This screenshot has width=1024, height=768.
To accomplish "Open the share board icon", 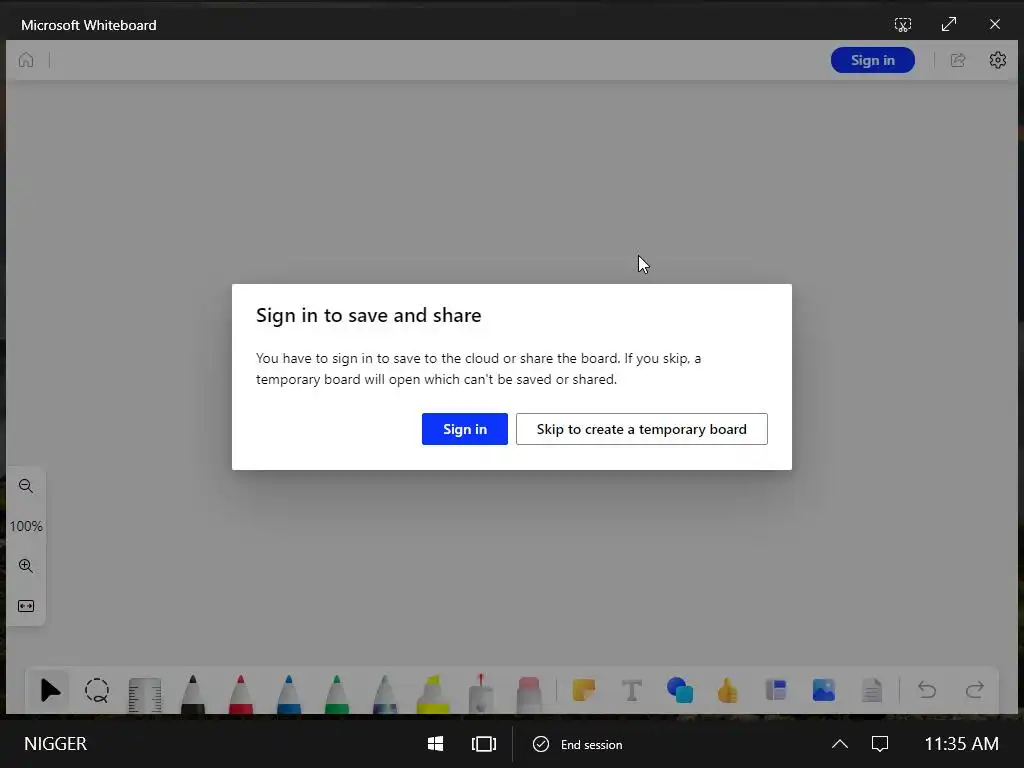I will [x=957, y=60].
